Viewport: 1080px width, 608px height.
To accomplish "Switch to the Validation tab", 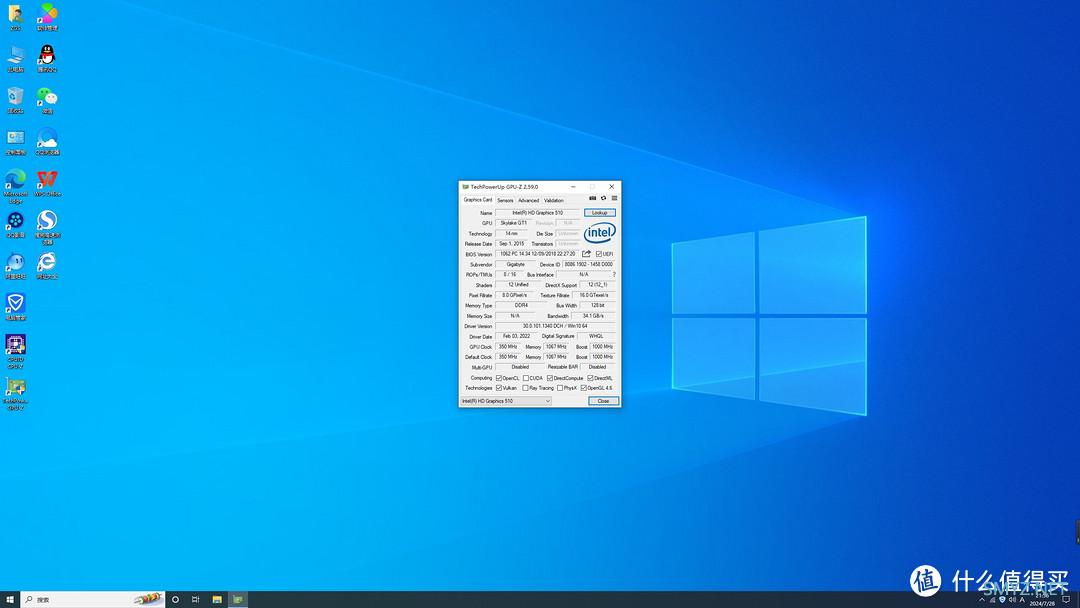I will click(x=554, y=200).
